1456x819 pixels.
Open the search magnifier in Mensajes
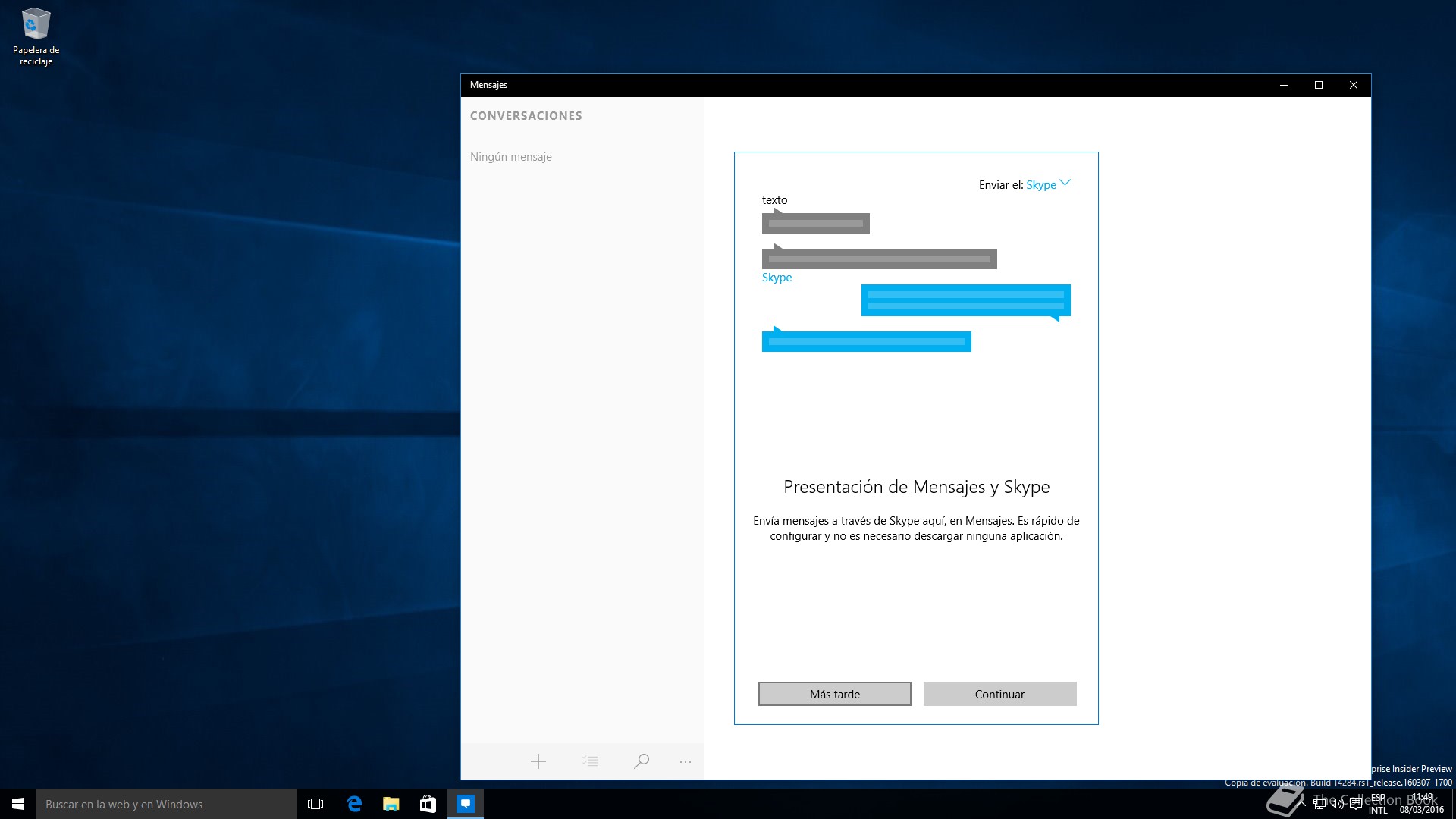[x=642, y=761]
